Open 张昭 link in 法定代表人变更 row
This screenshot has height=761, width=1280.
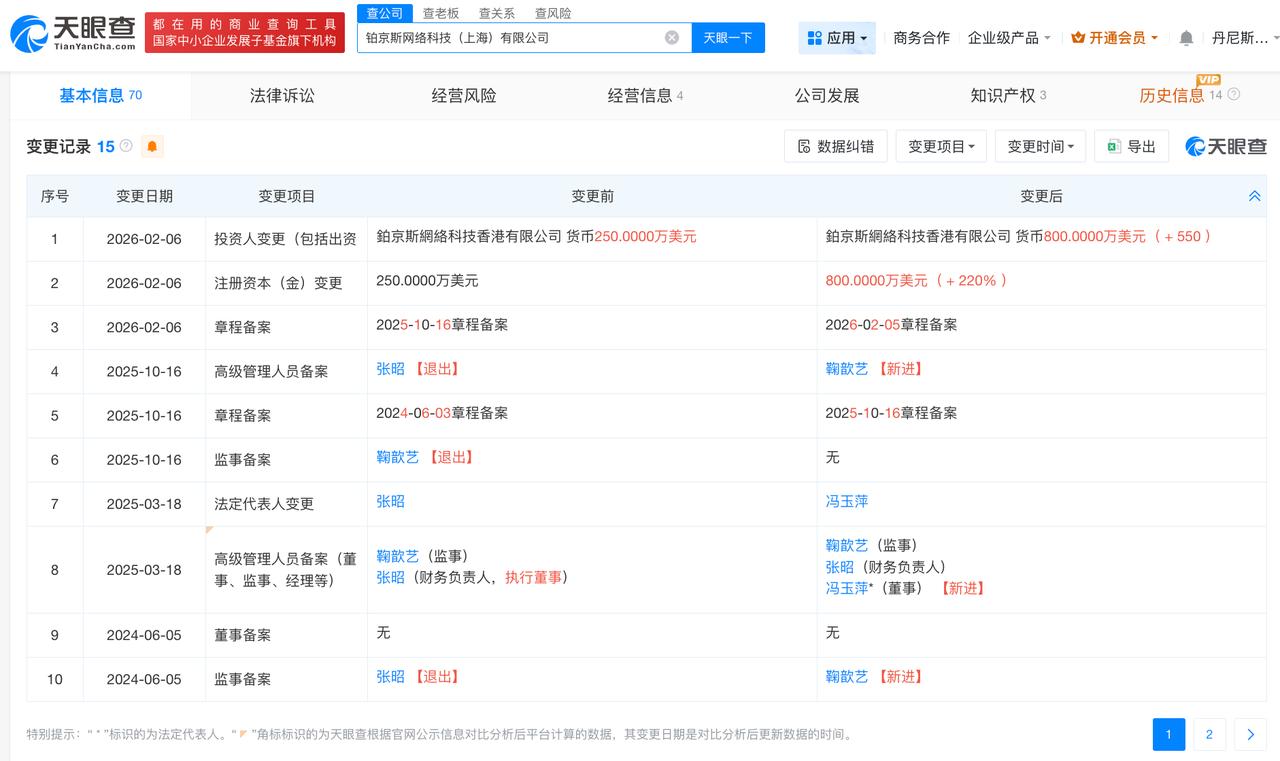(390, 501)
